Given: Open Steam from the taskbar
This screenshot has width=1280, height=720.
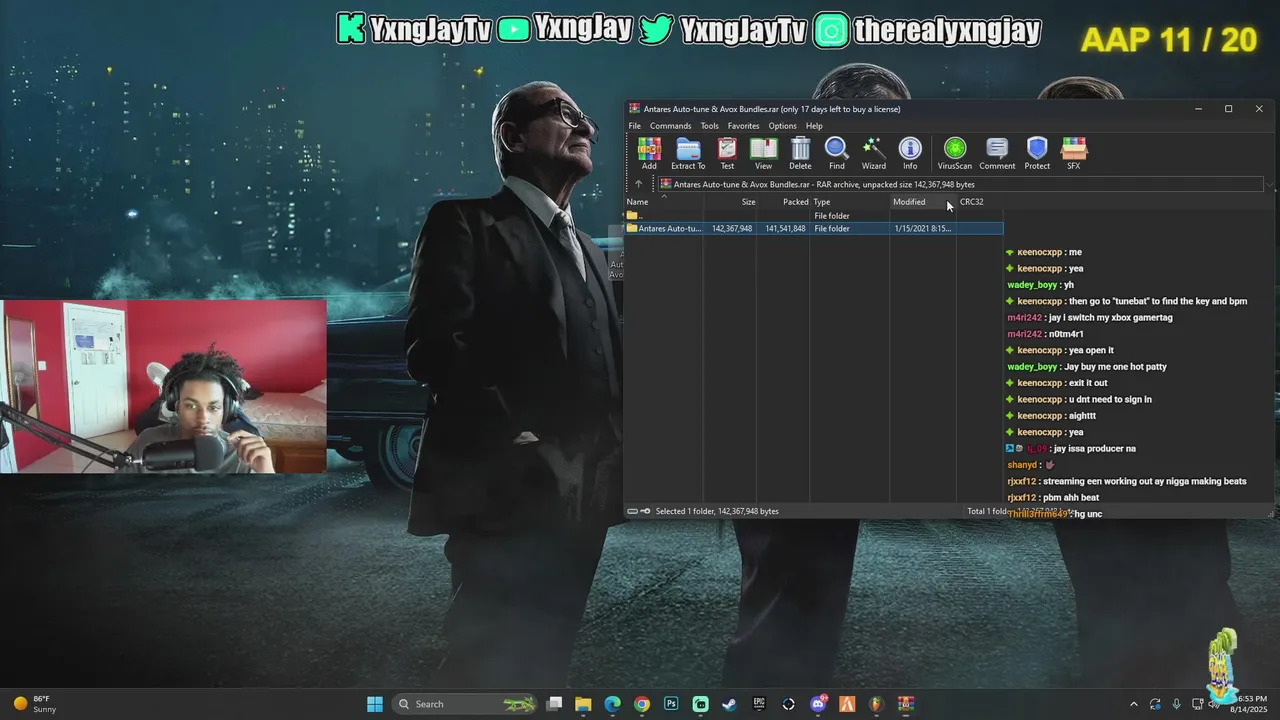Looking at the screenshot, I should [x=730, y=704].
